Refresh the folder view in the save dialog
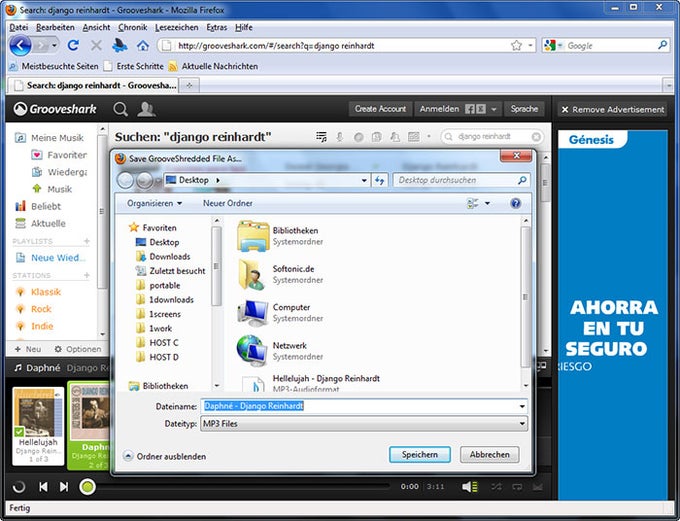 click(x=379, y=180)
